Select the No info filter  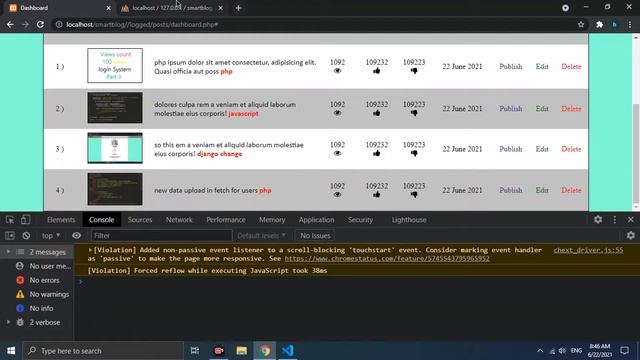pos(35,308)
